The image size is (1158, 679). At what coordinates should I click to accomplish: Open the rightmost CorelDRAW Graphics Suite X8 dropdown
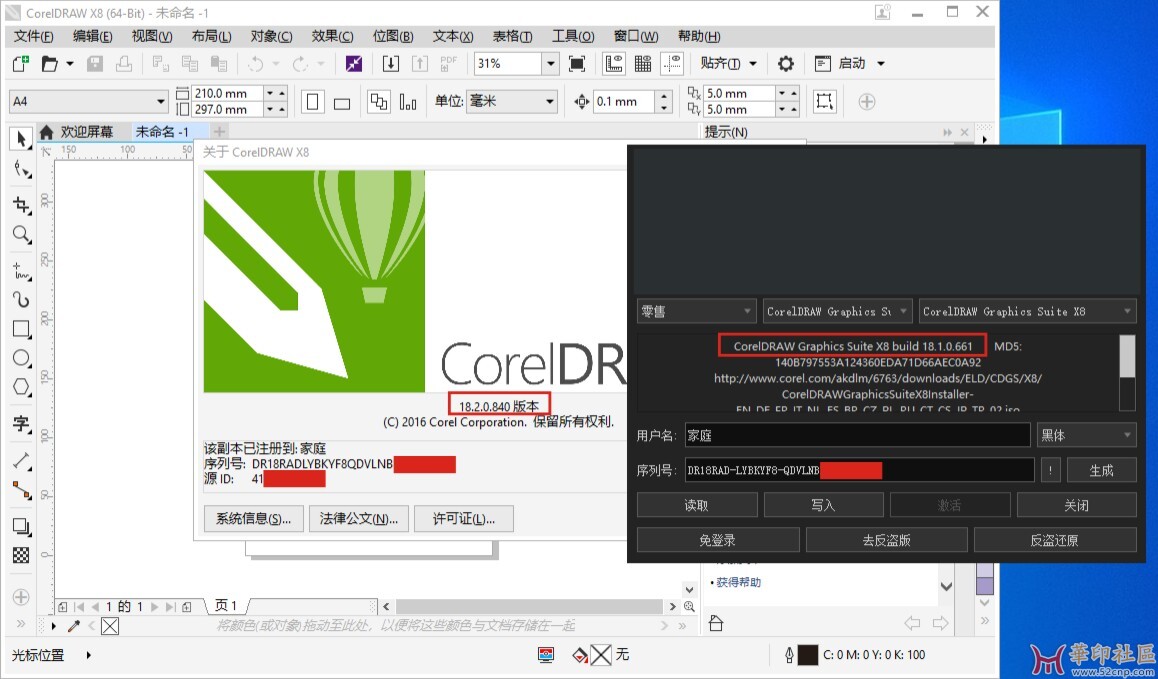(1027, 311)
